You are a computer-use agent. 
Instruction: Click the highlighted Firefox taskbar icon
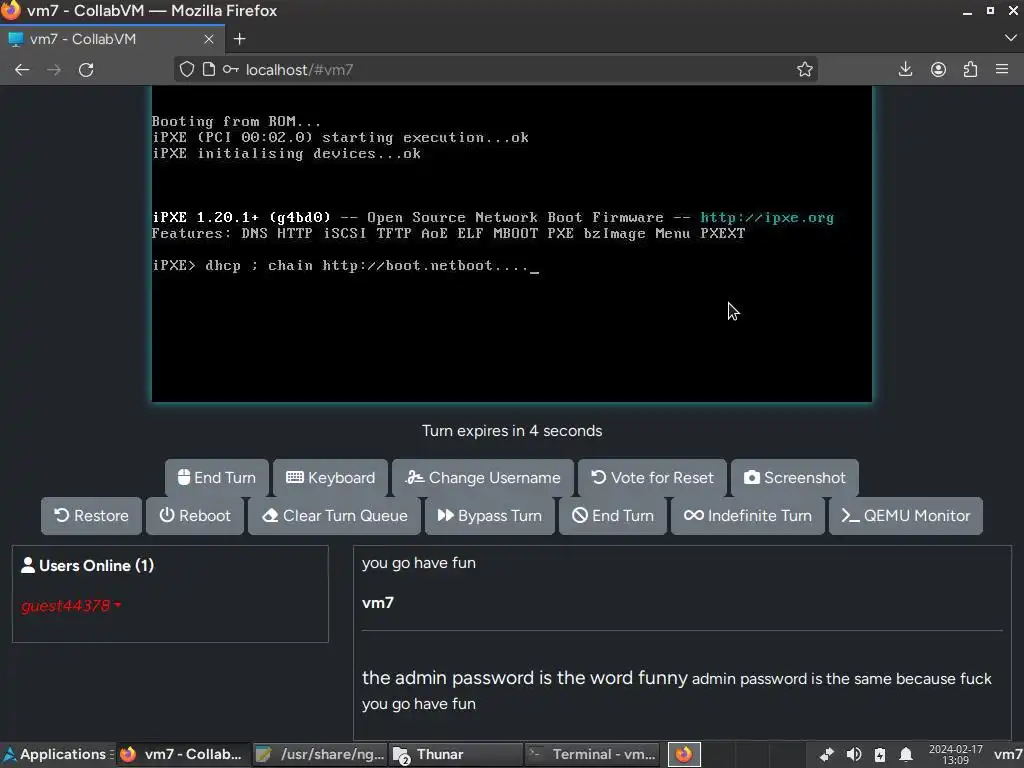[x=684, y=754]
